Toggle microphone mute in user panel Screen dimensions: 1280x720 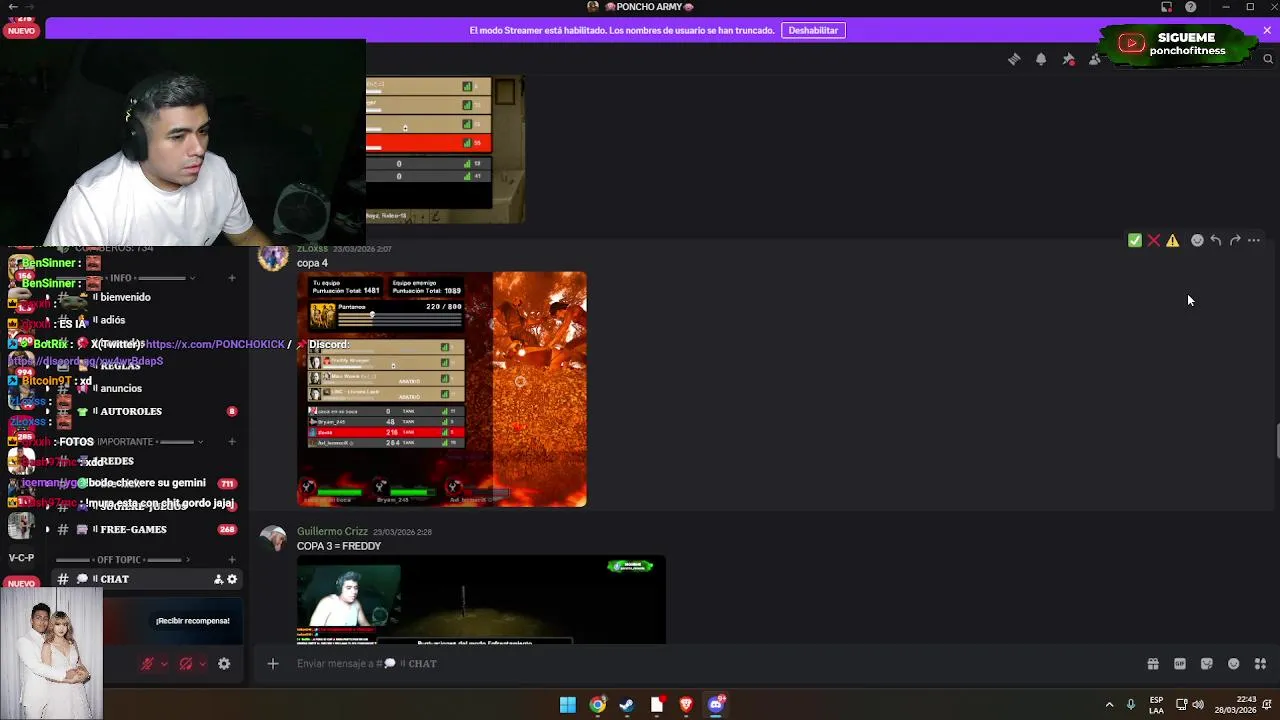click(x=147, y=663)
